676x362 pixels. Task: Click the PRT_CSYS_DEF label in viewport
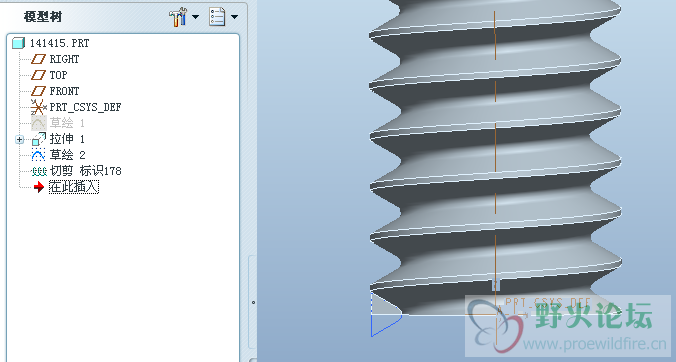pyautogui.click(x=548, y=302)
